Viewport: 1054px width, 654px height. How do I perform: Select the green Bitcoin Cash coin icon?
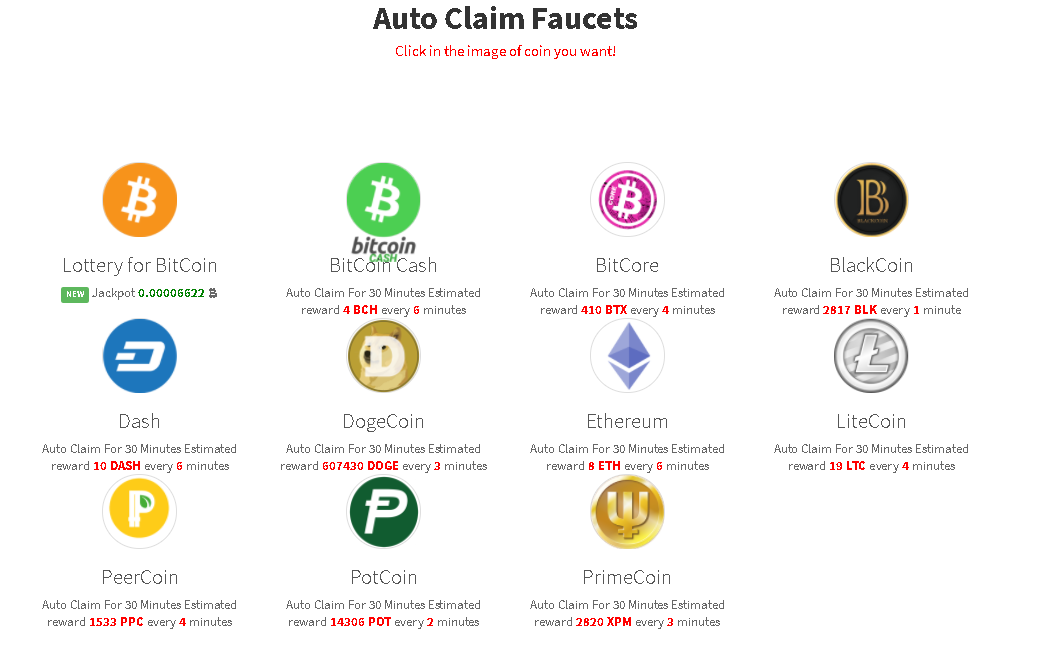click(383, 200)
